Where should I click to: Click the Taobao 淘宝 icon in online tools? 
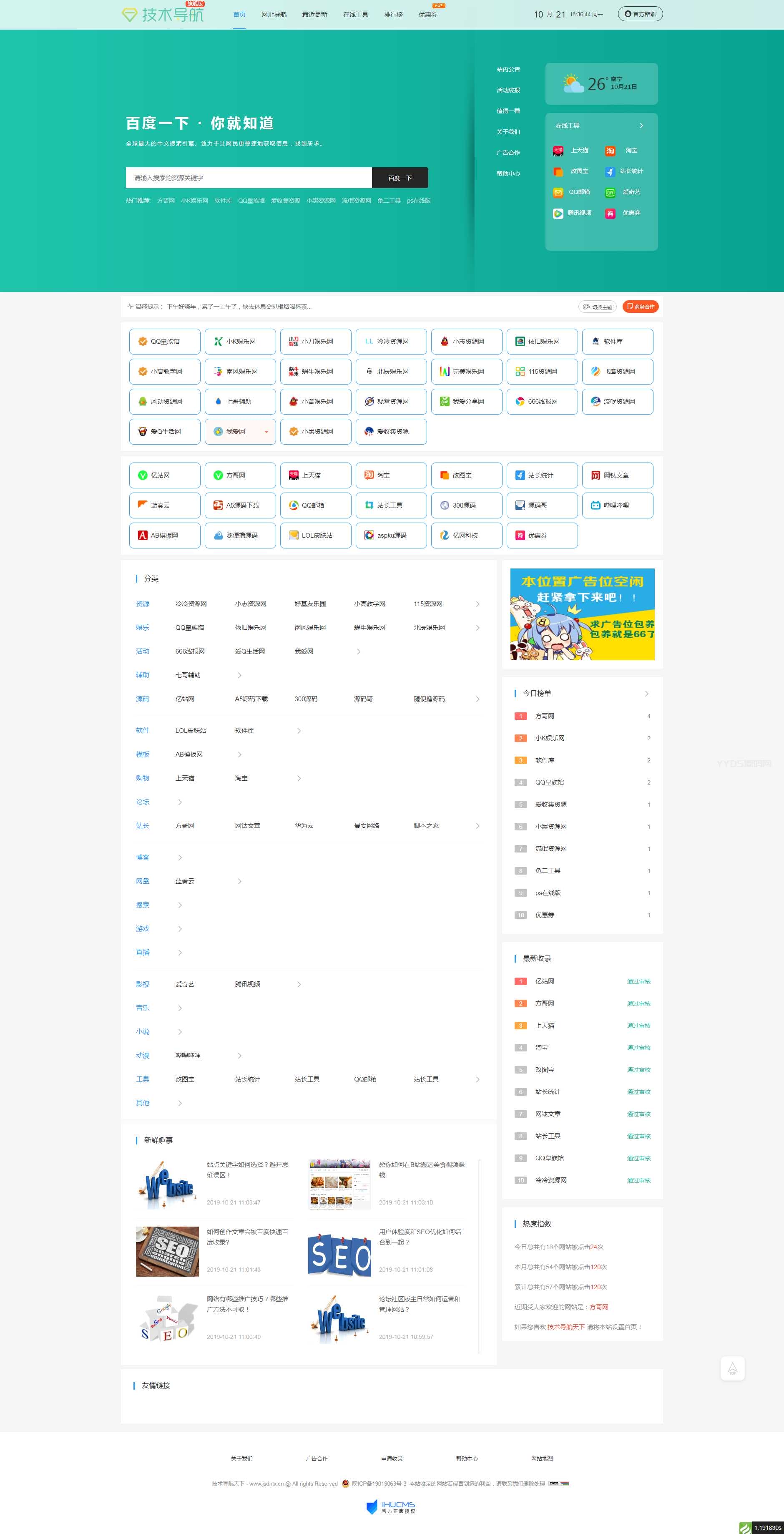610,151
